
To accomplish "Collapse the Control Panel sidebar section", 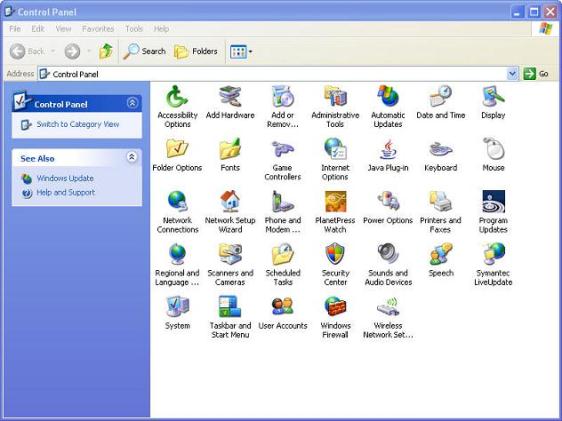I will (x=132, y=103).
